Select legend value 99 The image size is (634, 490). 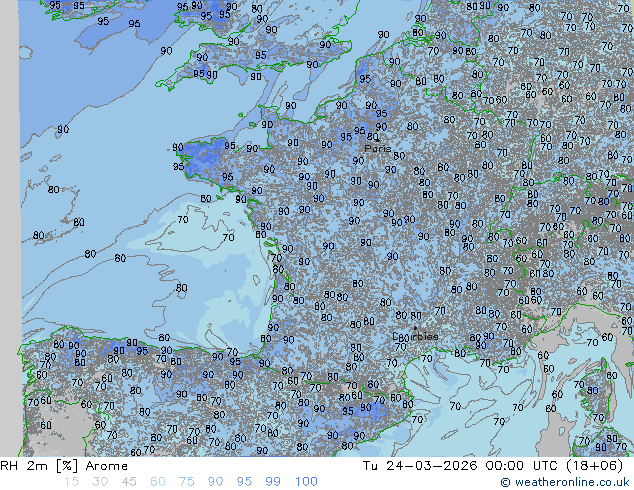[273, 482]
